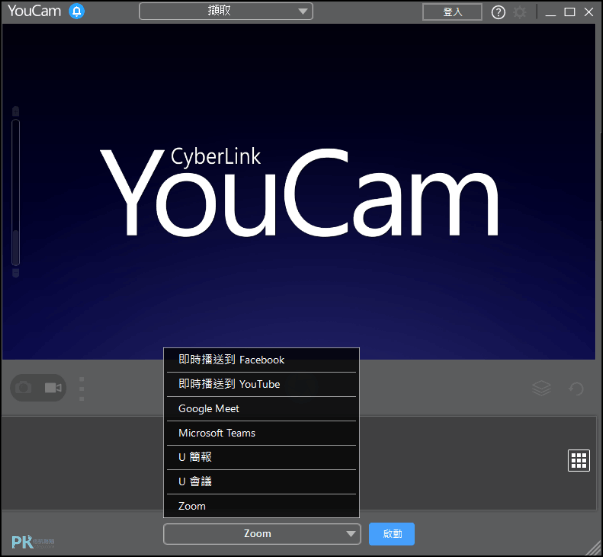Click zoom-in icon above the slider
603x557 pixels.
15,112
